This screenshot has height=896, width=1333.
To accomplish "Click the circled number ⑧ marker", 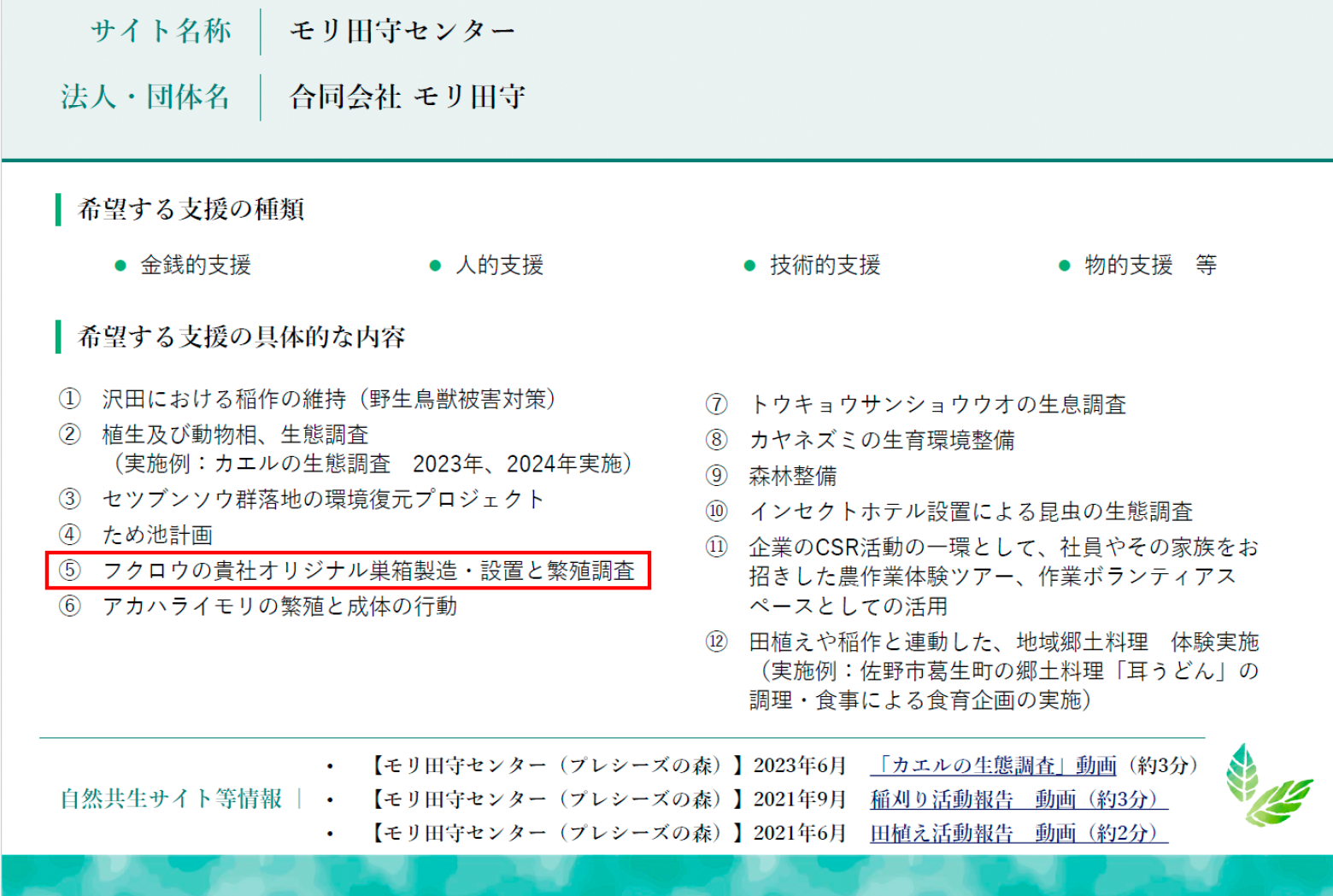I will point(716,440).
